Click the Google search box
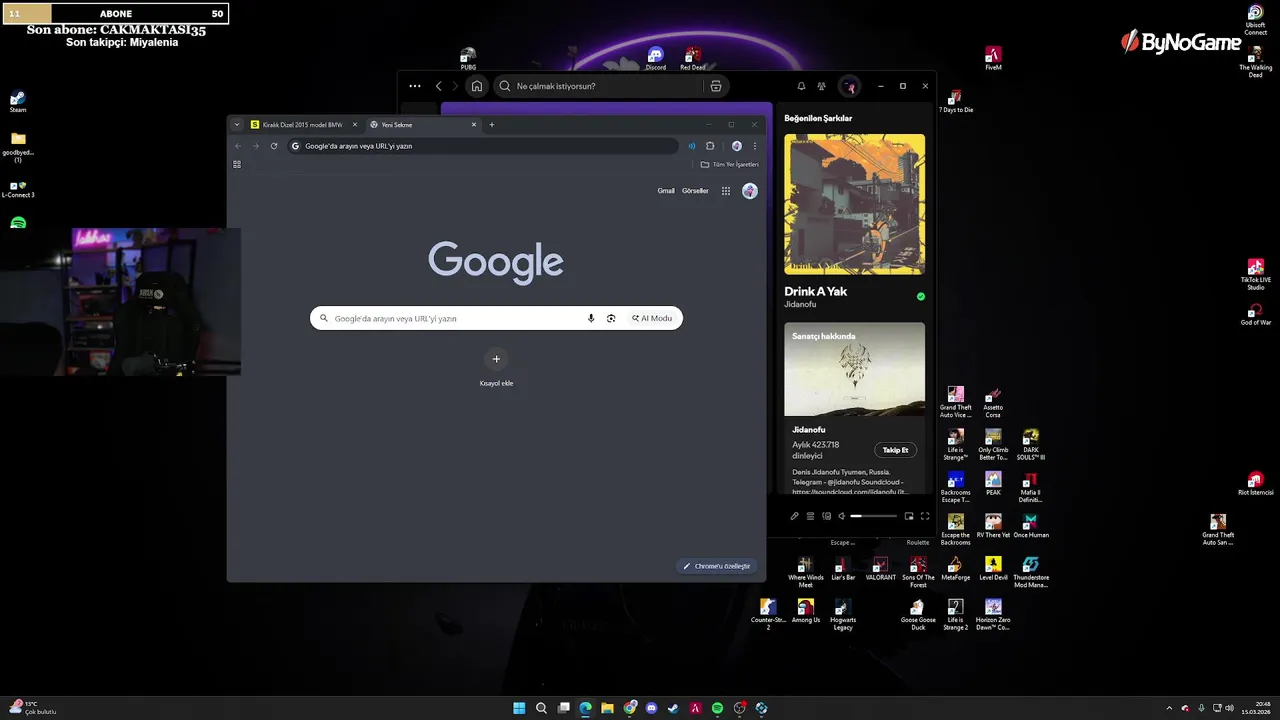 click(x=496, y=318)
